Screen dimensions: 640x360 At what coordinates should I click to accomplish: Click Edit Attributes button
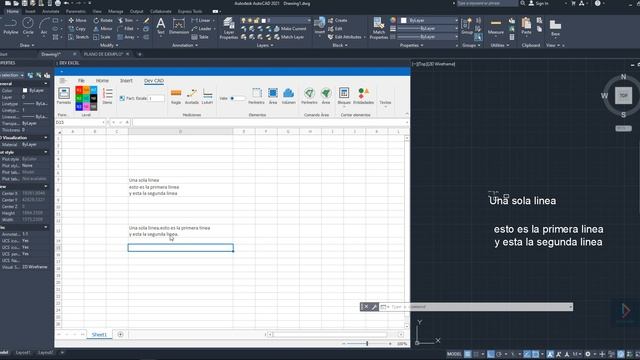(x=345, y=37)
